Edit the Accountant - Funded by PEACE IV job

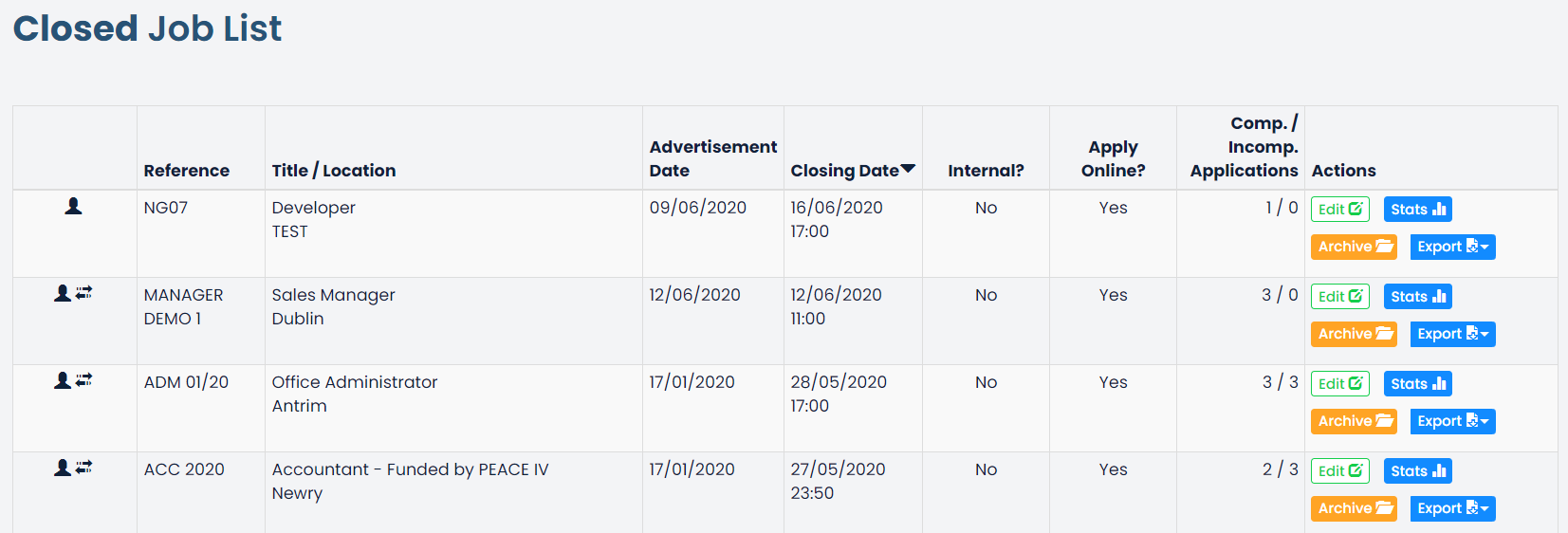coord(1340,471)
